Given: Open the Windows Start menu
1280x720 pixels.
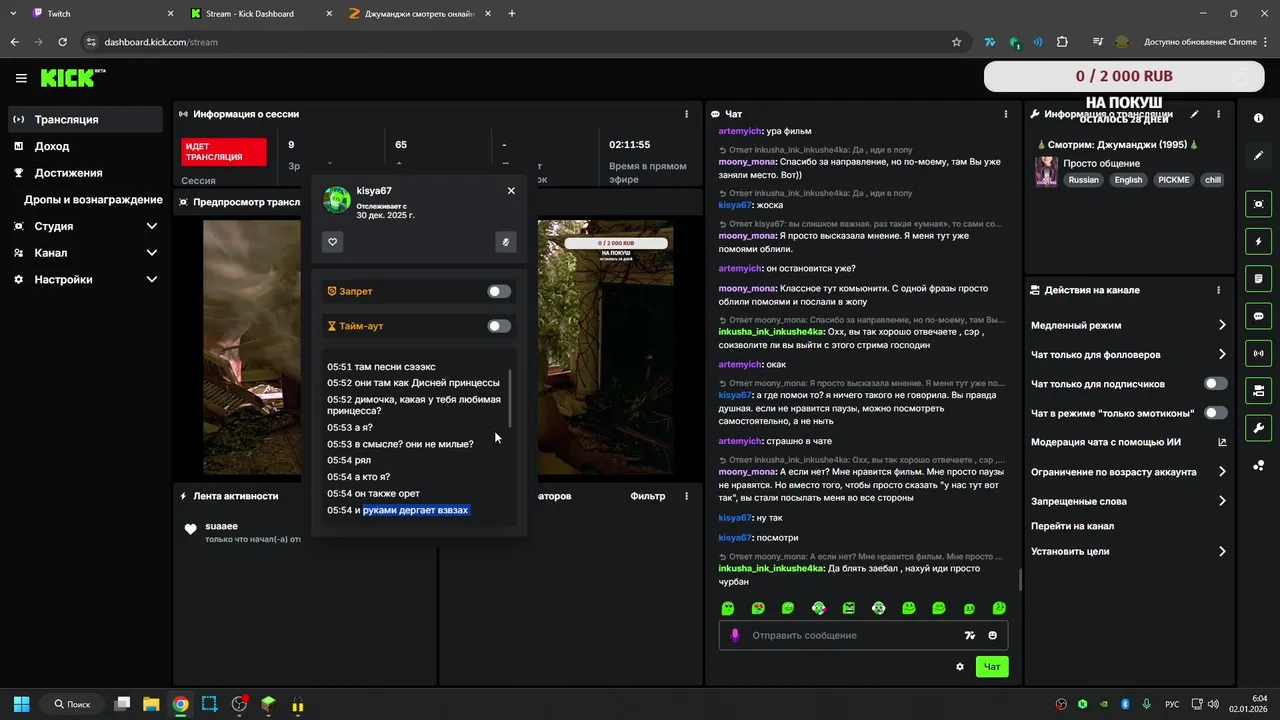Looking at the screenshot, I should tap(21, 704).
